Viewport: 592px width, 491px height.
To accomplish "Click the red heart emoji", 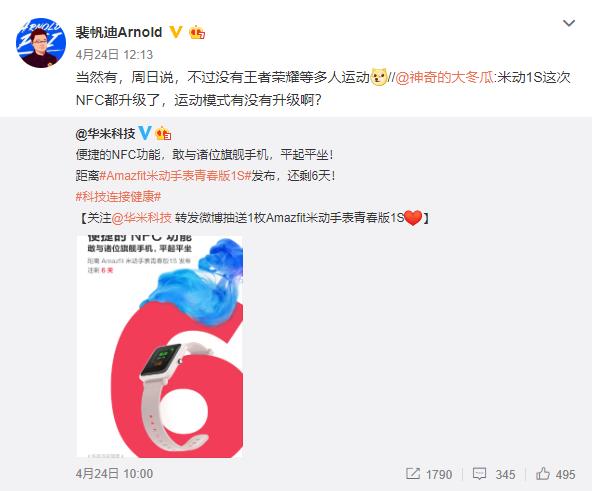I will [x=413, y=218].
